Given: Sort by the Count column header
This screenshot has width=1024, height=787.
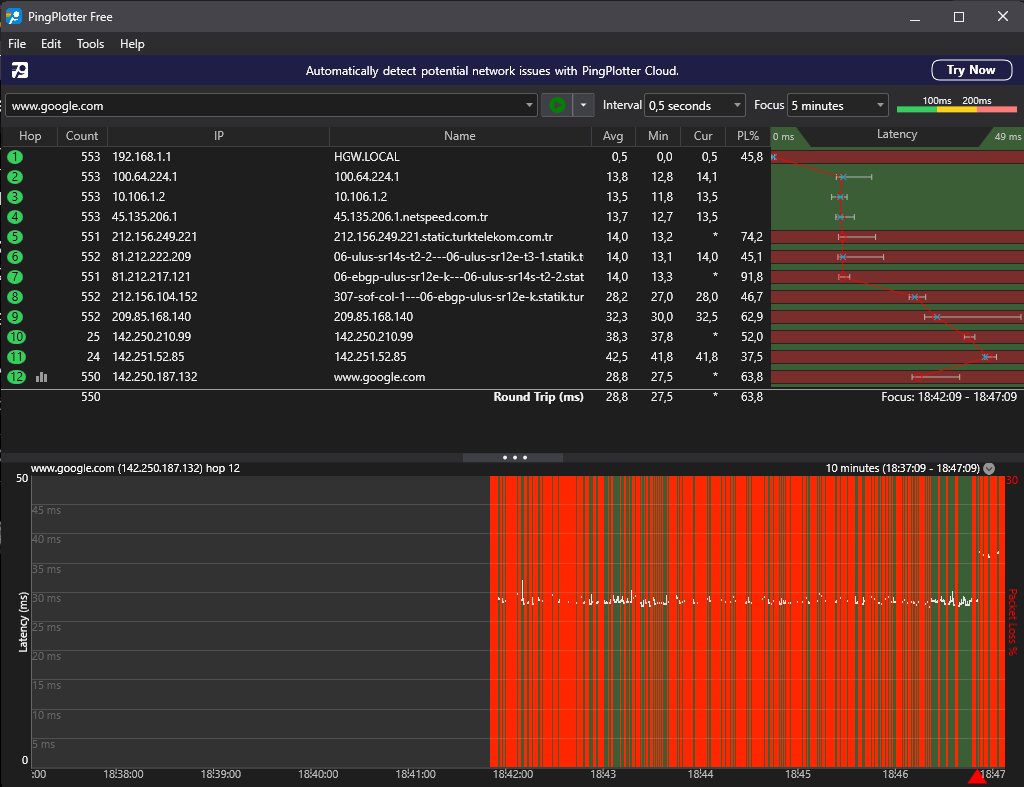Looking at the screenshot, I should (x=82, y=136).
